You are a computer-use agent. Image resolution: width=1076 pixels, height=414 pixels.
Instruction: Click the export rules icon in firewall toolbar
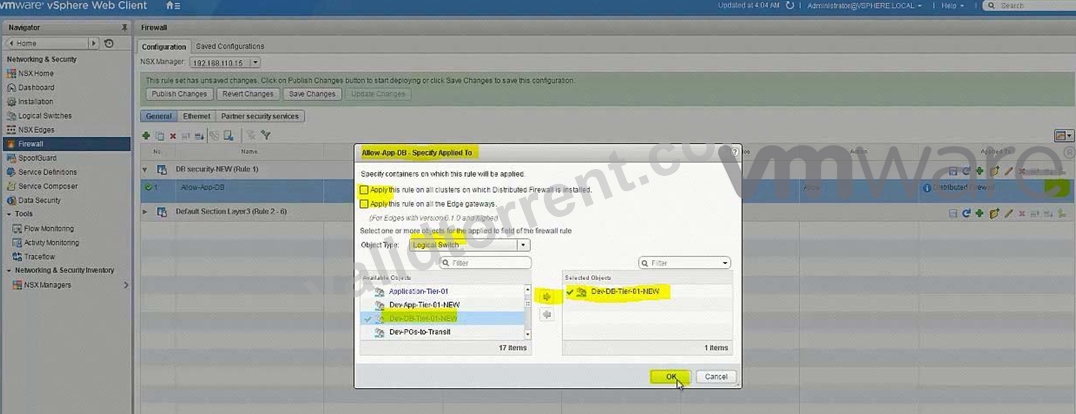tap(229, 136)
